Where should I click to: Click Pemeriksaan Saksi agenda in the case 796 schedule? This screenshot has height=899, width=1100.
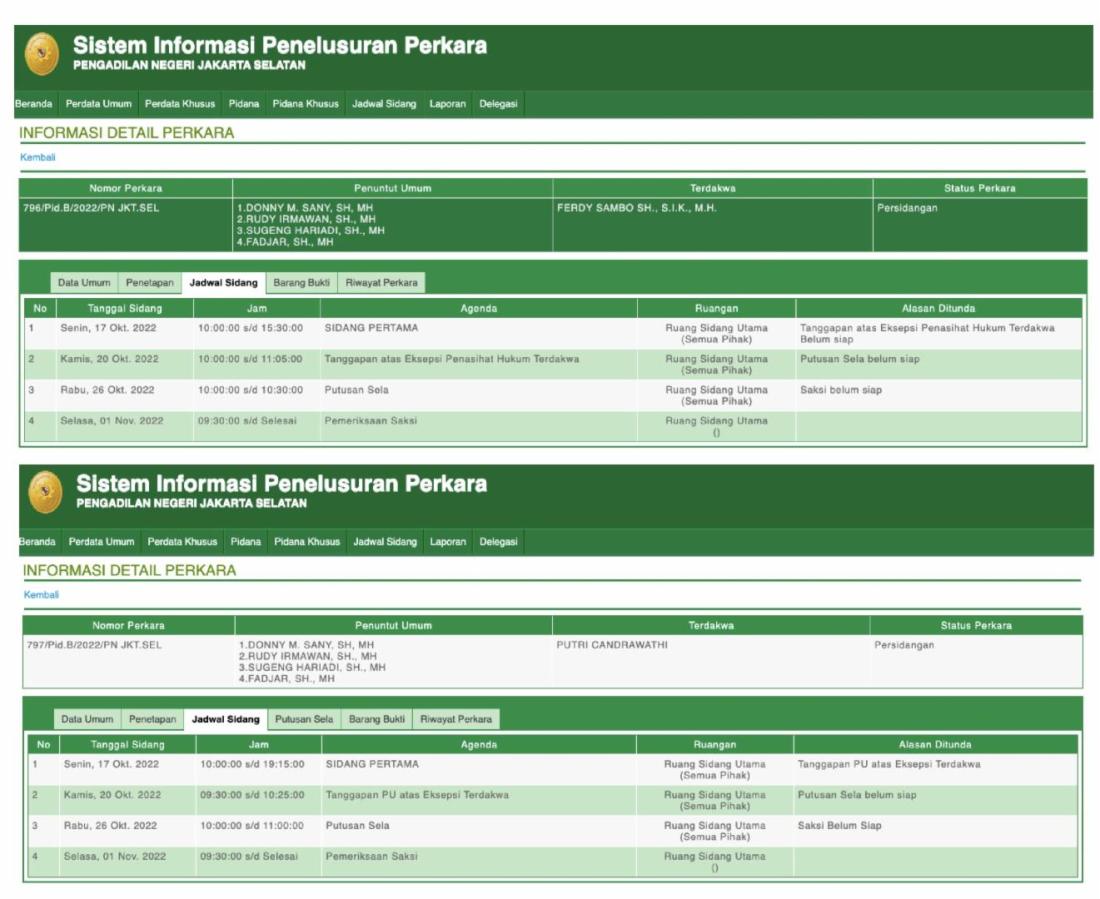coord(370,420)
